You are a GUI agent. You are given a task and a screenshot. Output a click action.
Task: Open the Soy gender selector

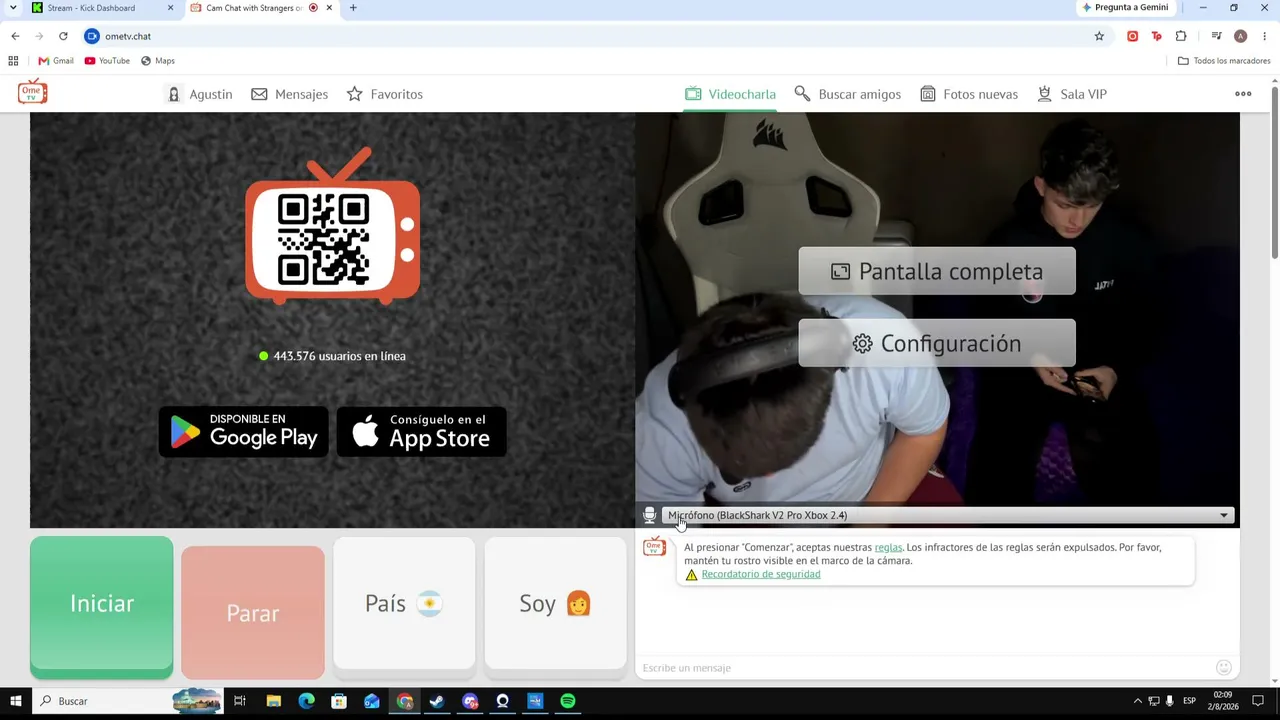[x=555, y=603]
